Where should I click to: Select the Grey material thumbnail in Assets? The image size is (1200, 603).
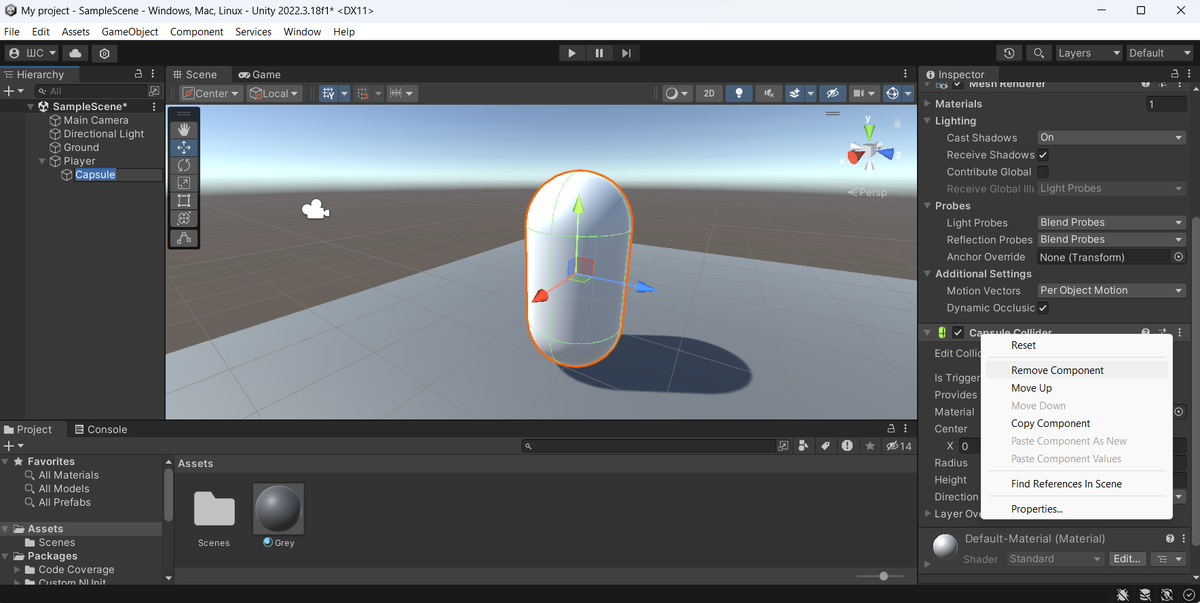click(x=277, y=508)
